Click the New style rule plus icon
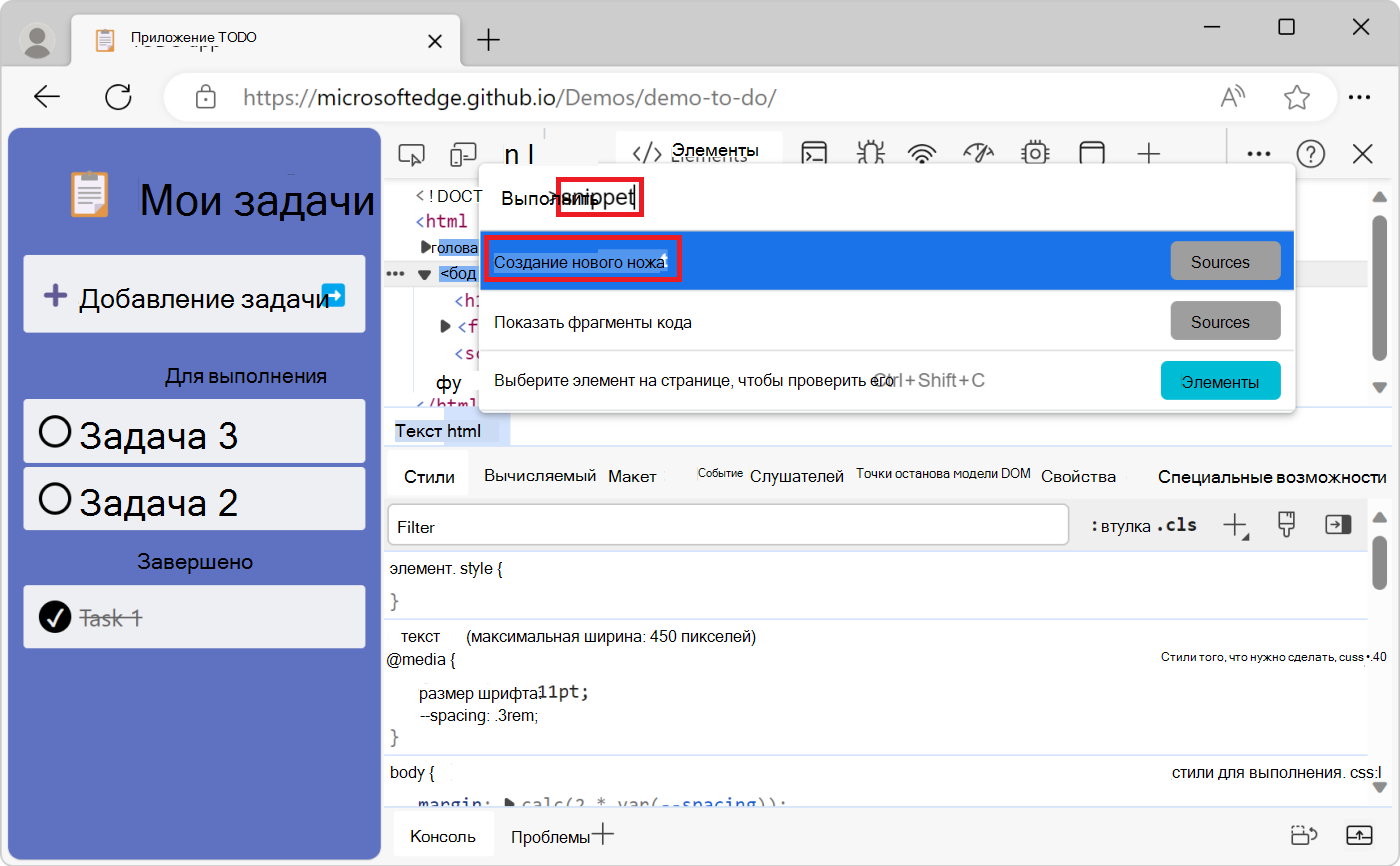This screenshot has width=1400, height=866. point(1236,526)
